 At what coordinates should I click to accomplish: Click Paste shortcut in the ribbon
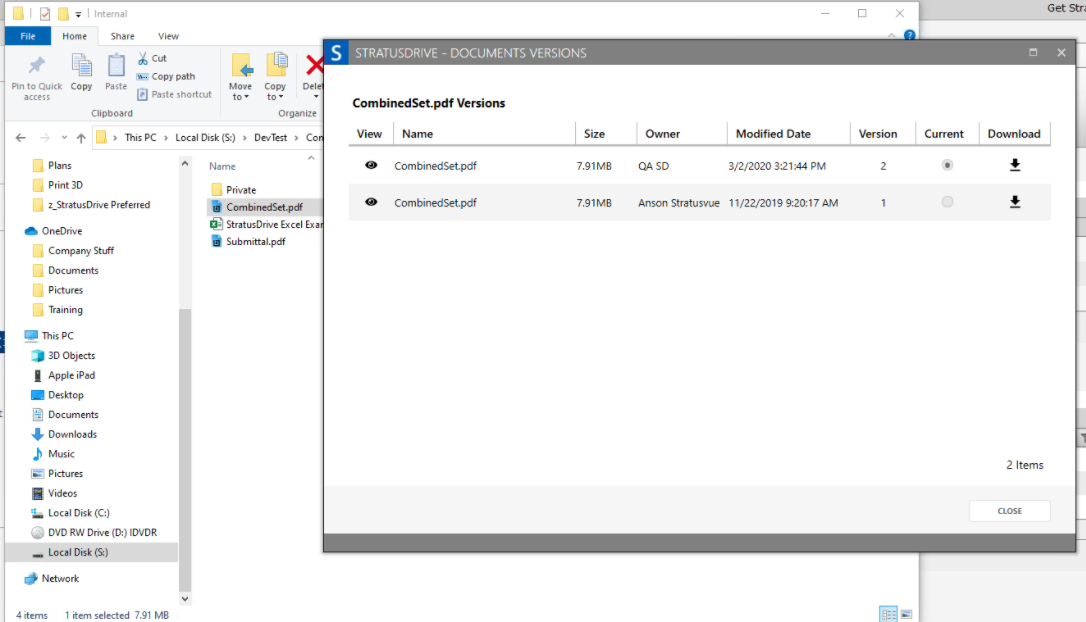pyautogui.click(x=174, y=94)
